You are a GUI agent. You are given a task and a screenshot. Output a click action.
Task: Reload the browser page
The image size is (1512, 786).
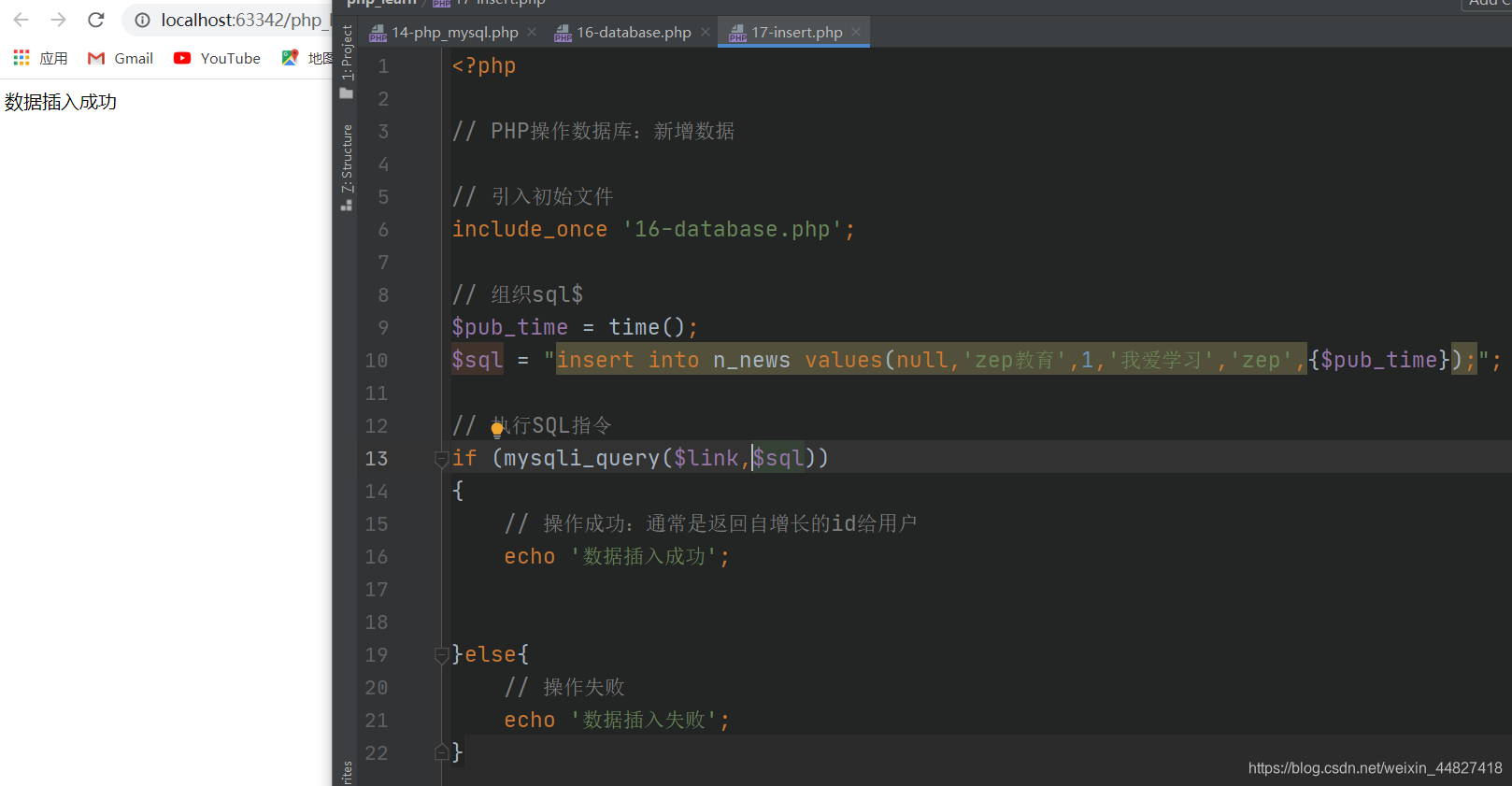point(95,20)
